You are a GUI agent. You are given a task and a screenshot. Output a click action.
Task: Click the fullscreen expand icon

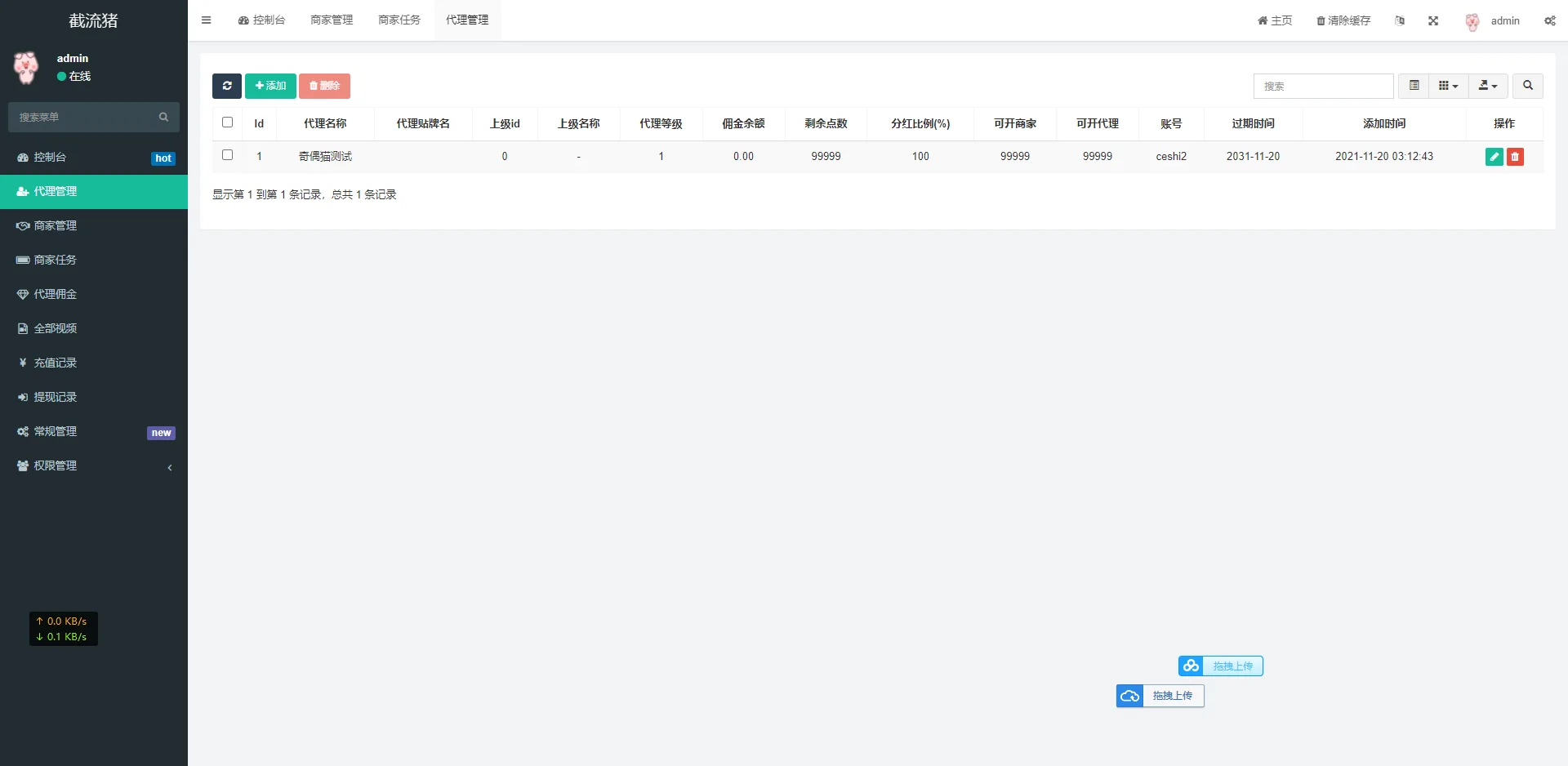[x=1433, y=21]
